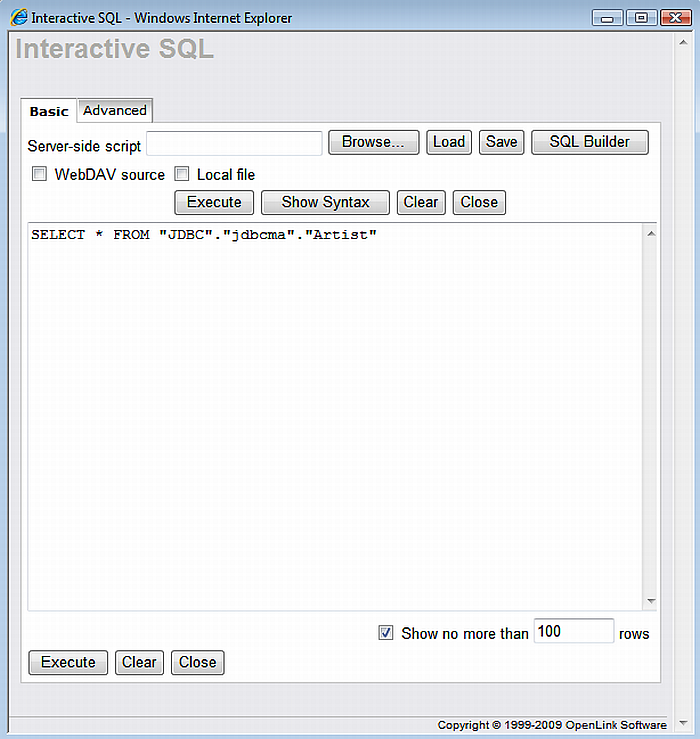This screenshot has height=739, width=700.
Task: Click the bottom Execute button
Action: [68, 662]
